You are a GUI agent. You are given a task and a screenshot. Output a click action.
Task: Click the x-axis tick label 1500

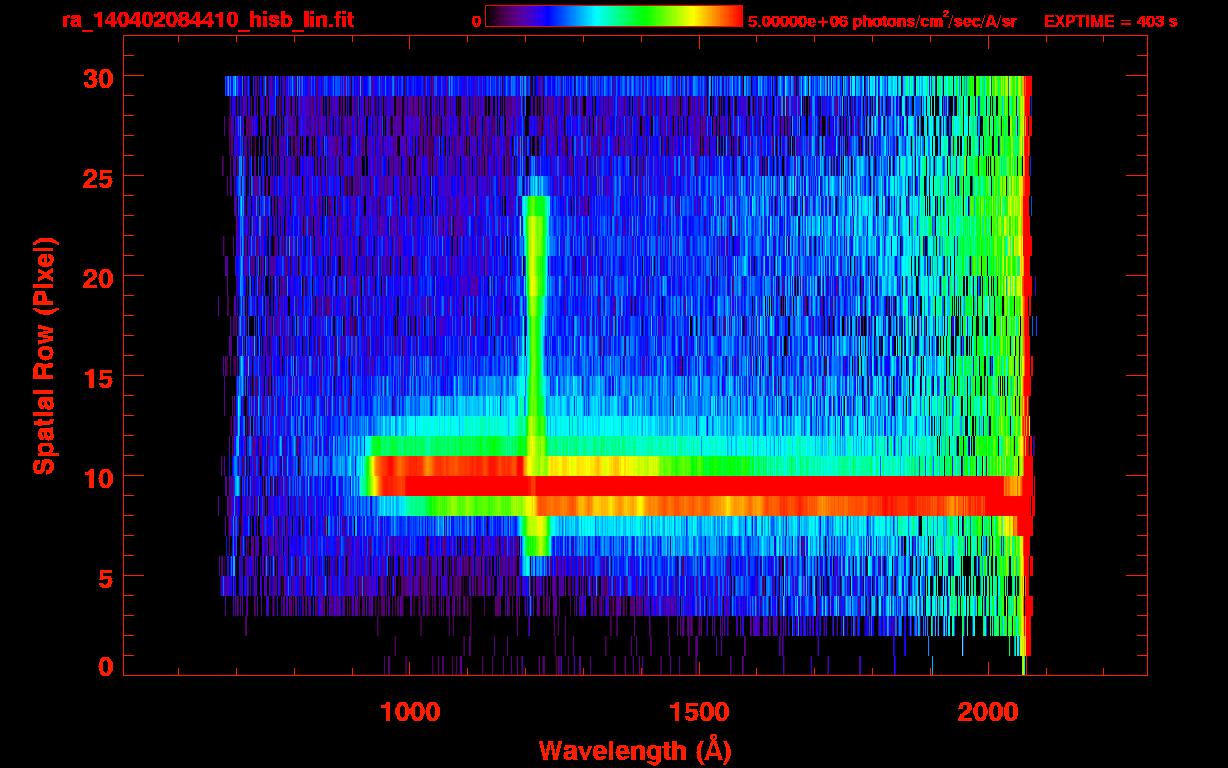[x=699, y=712]
